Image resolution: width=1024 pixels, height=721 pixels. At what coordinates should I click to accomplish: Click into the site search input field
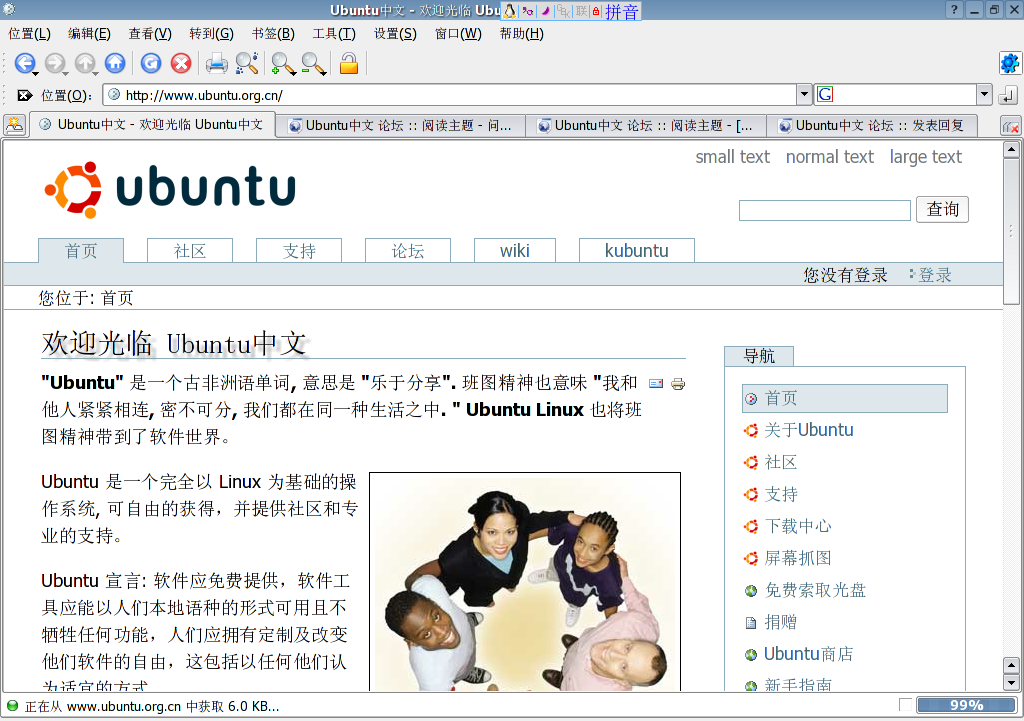click(x=824, y=210)
